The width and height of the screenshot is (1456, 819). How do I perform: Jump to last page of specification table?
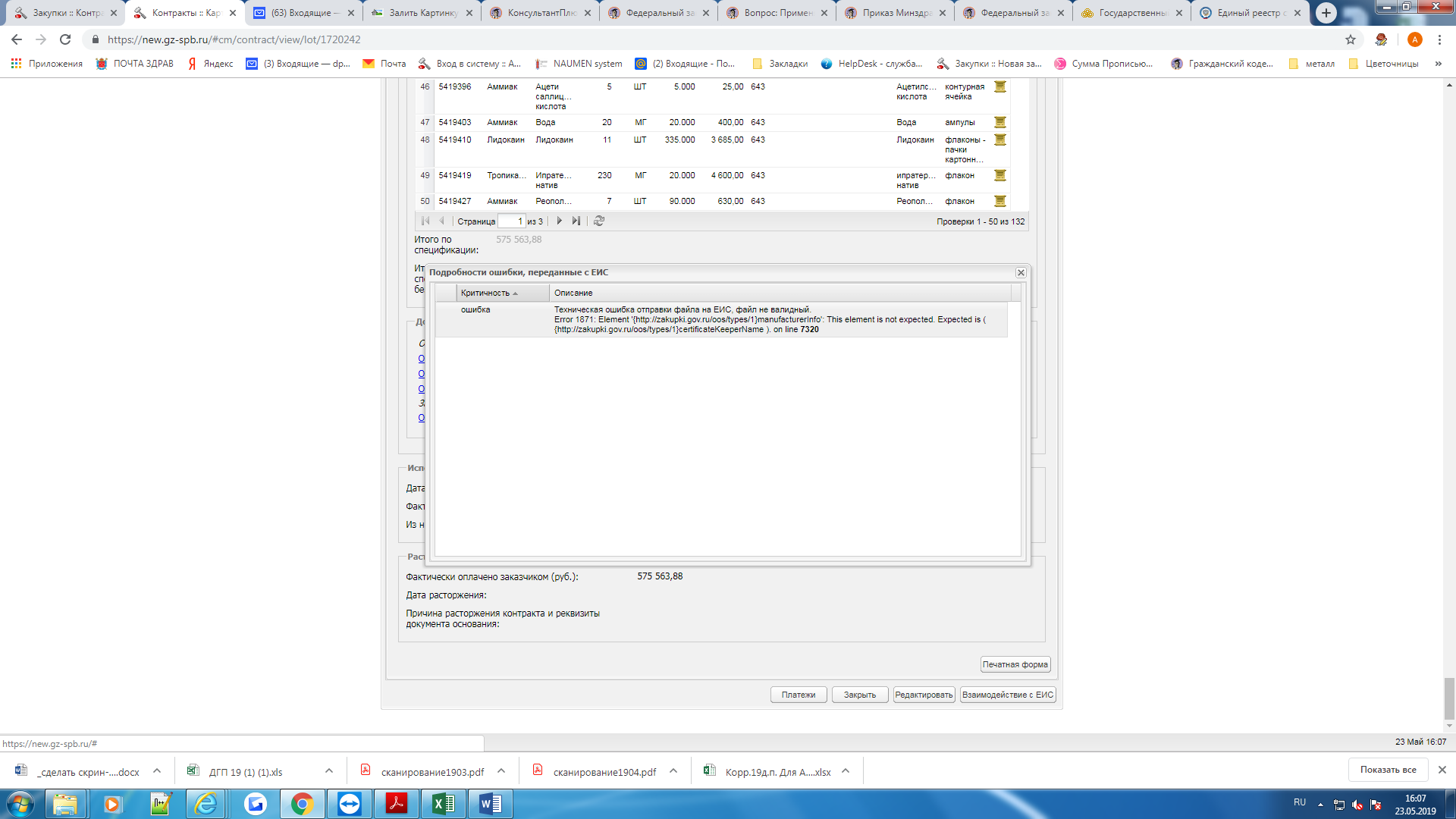click(576, 221)
